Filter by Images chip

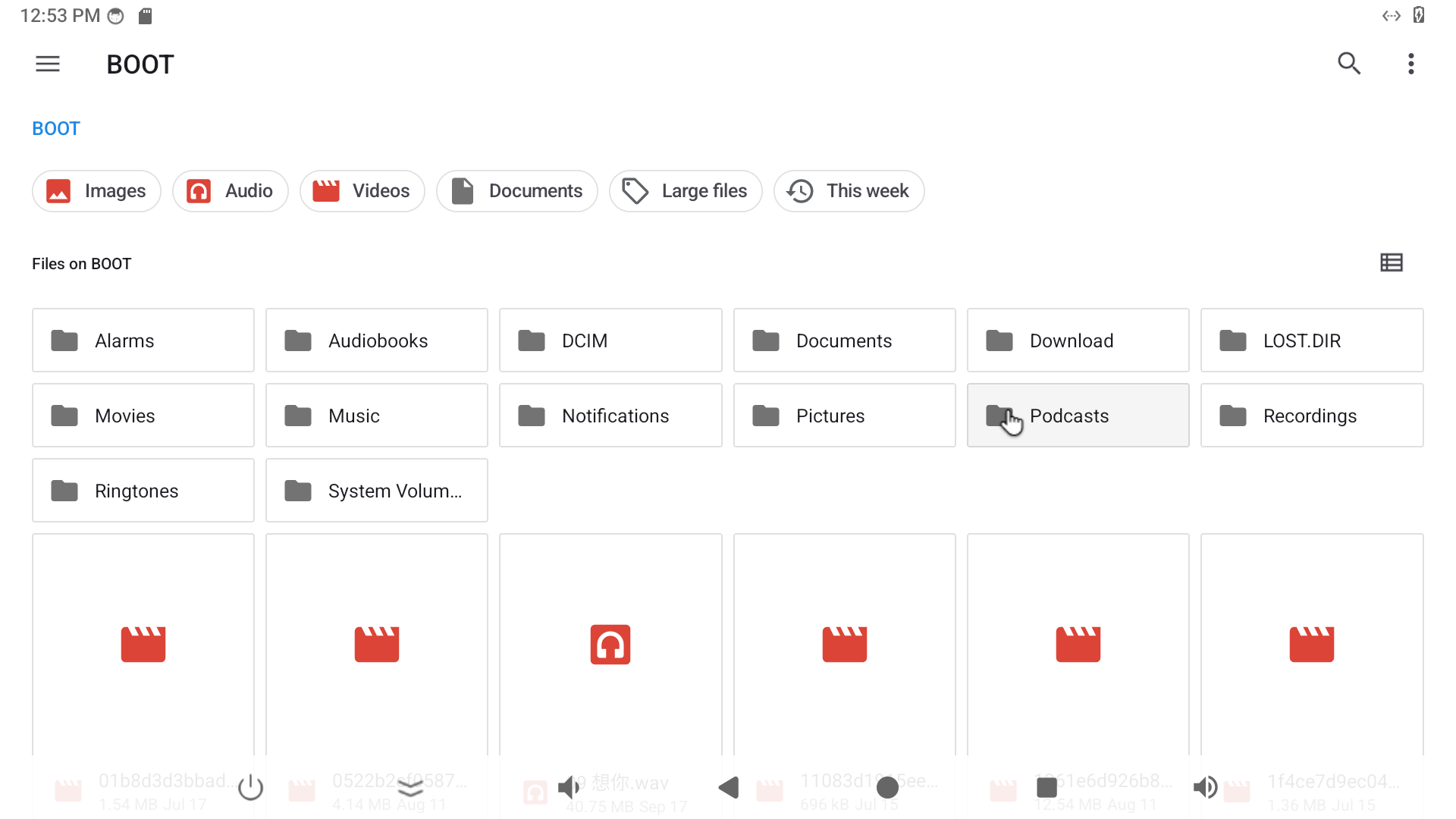coord(96,191)
